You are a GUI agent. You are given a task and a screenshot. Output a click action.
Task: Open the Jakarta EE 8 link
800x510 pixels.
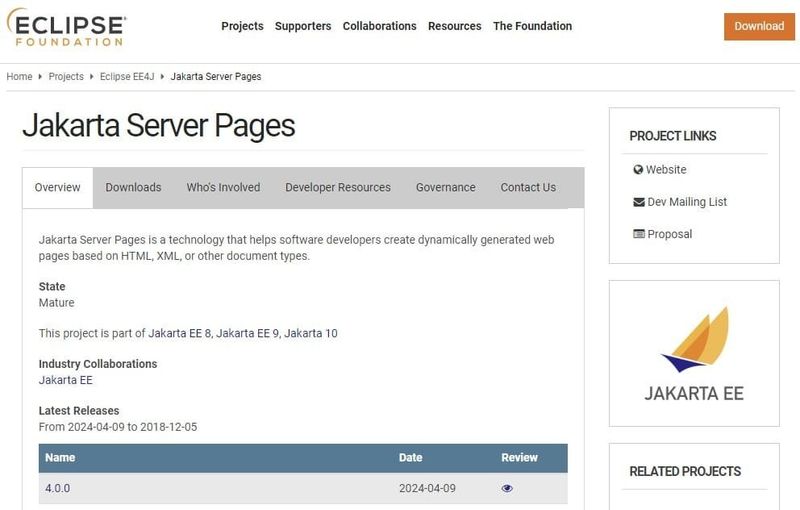click(x=180, y=334)
